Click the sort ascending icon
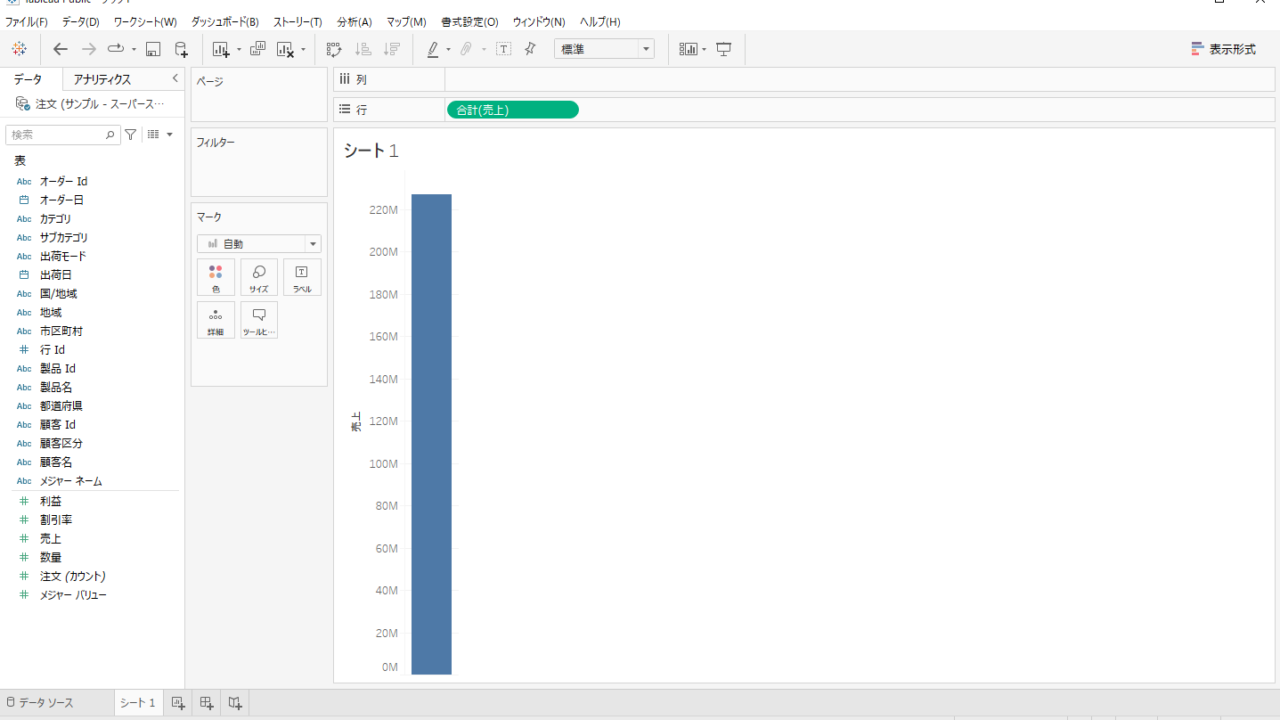Viewport: 1280px width, 720px height. coord(363,49)
